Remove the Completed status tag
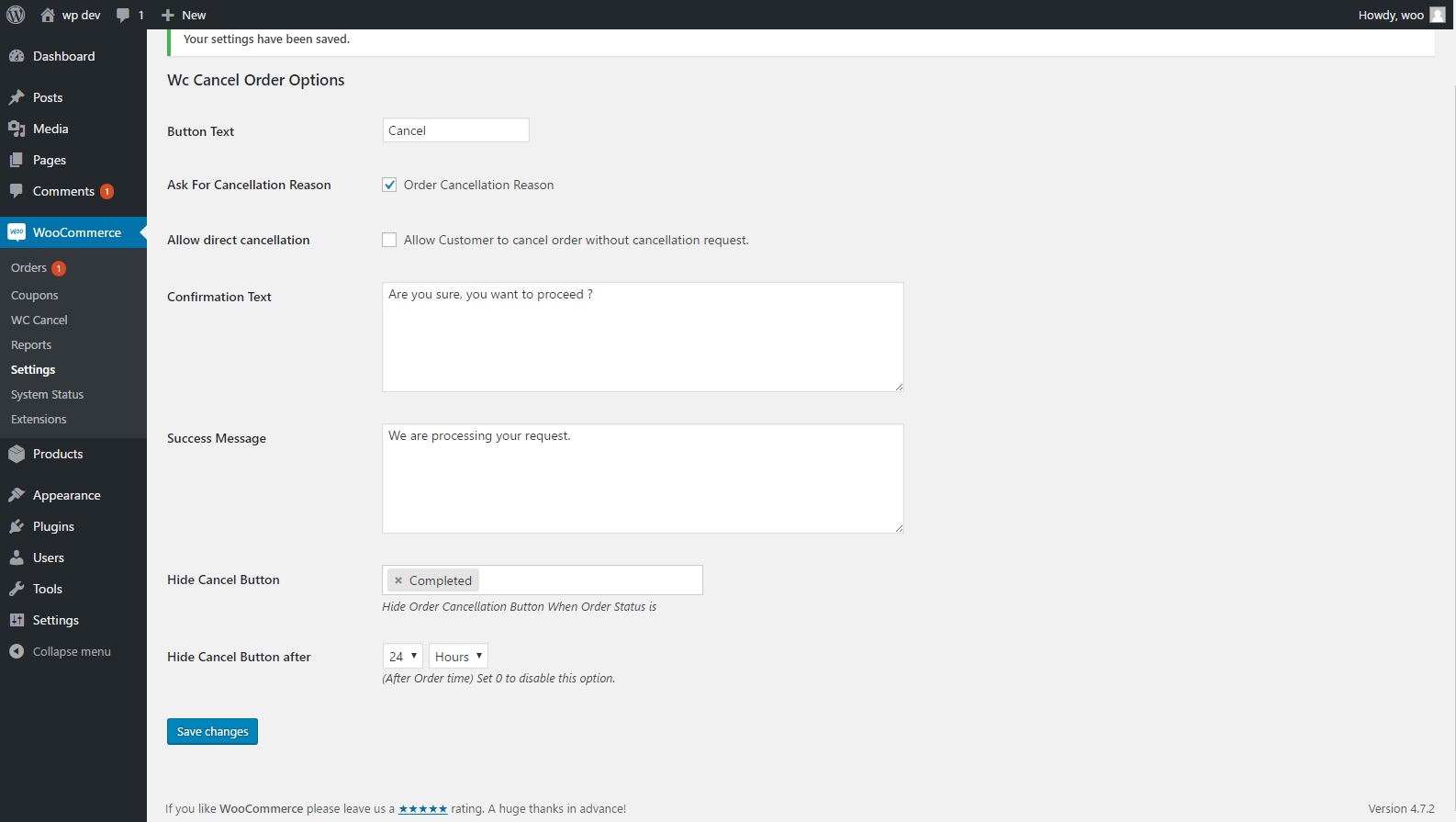Viewport: 1456px width, 822px height. pyautogui.click(x=398, y=580)
